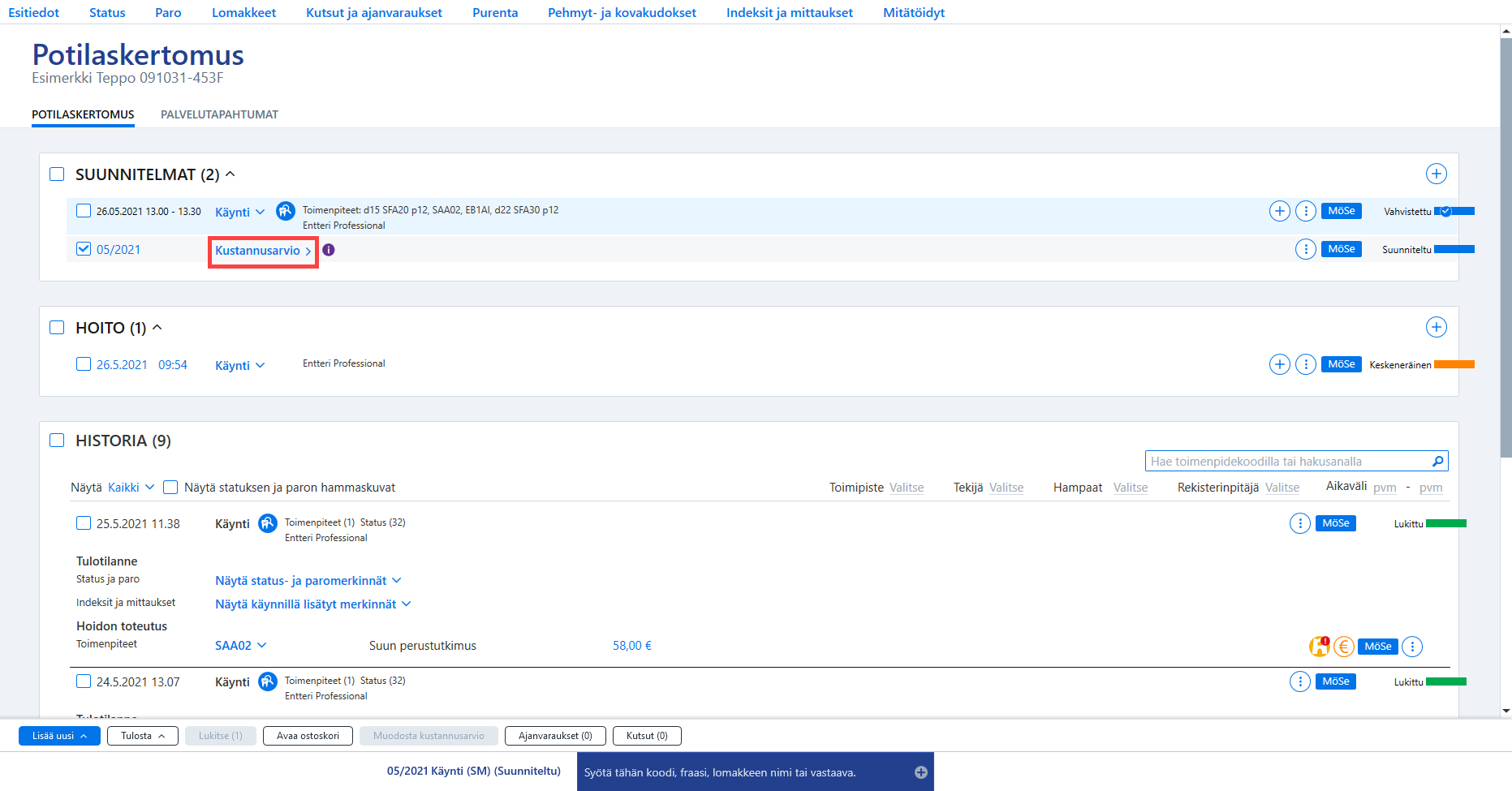
Task: Enable Näytä statuksen ja paron hammaskuvat checkbox
Action: 170,488
